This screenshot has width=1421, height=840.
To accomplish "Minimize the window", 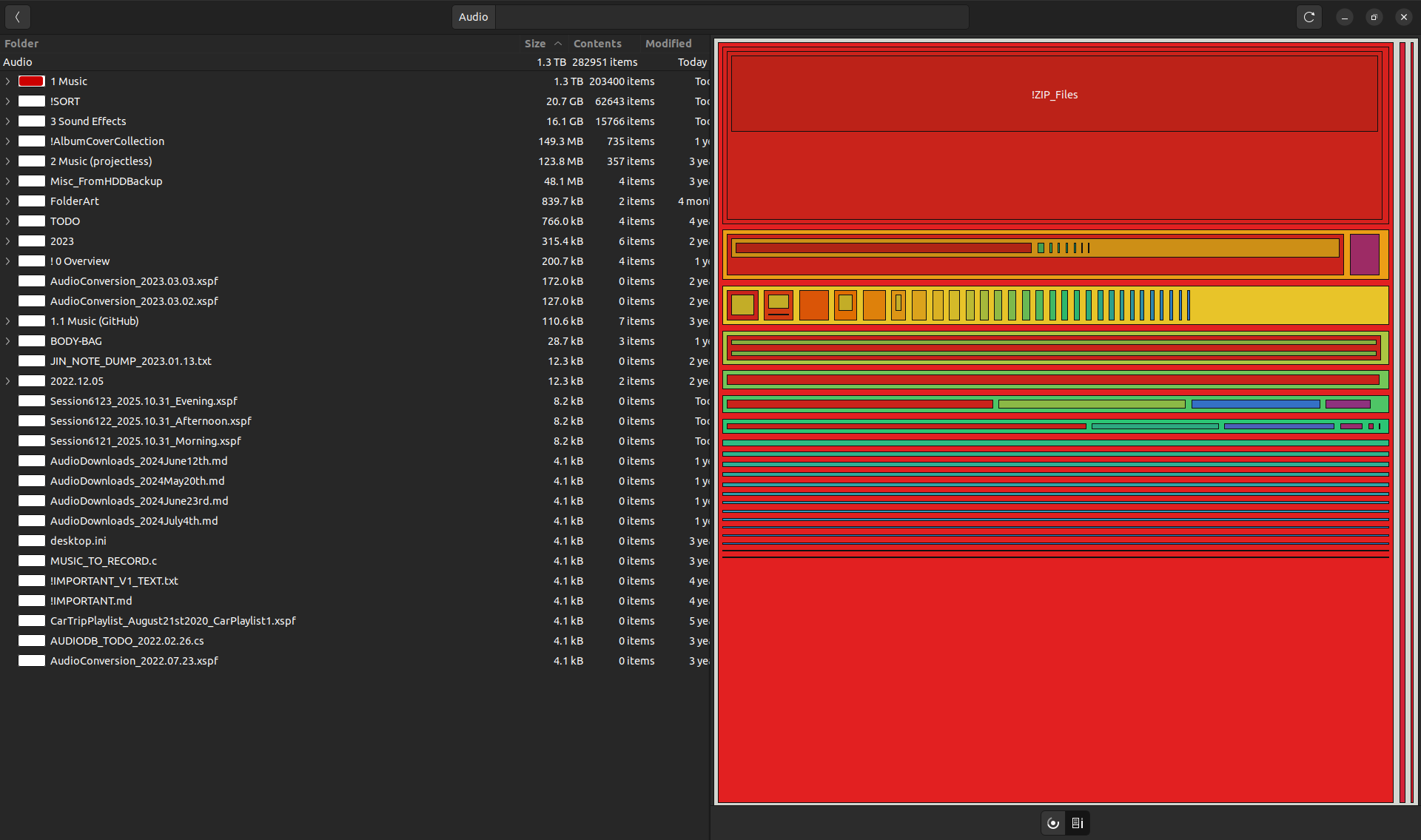I will click(1344, 17).
